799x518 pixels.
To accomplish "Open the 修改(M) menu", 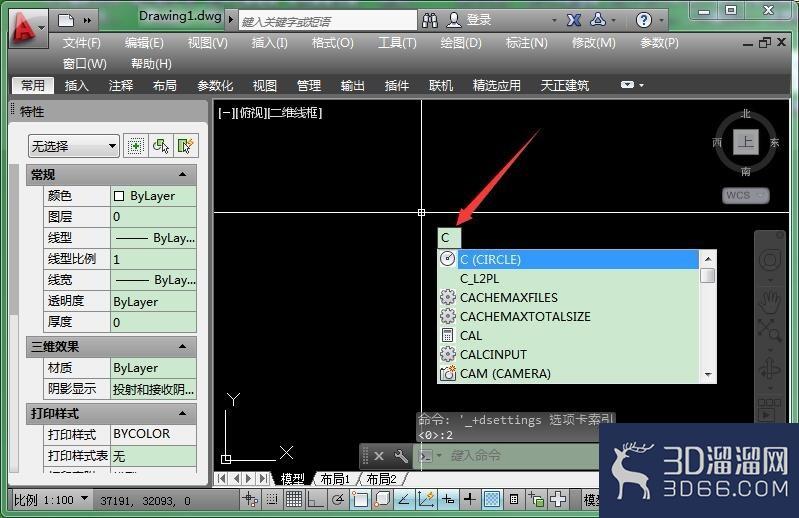I will click(x=594, y=43).
